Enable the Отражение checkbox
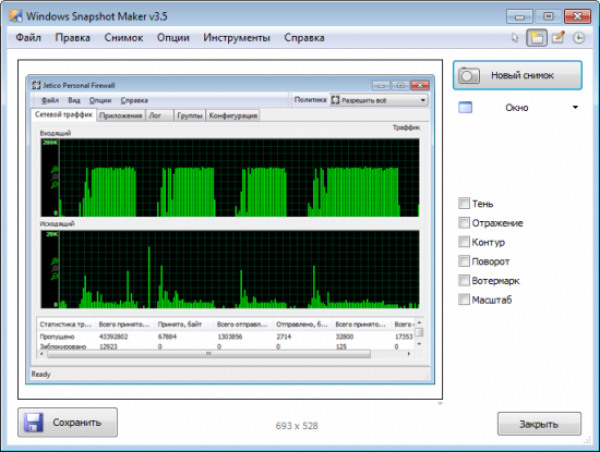The width and height of the screenshot is (600, 452). [464, 222]
